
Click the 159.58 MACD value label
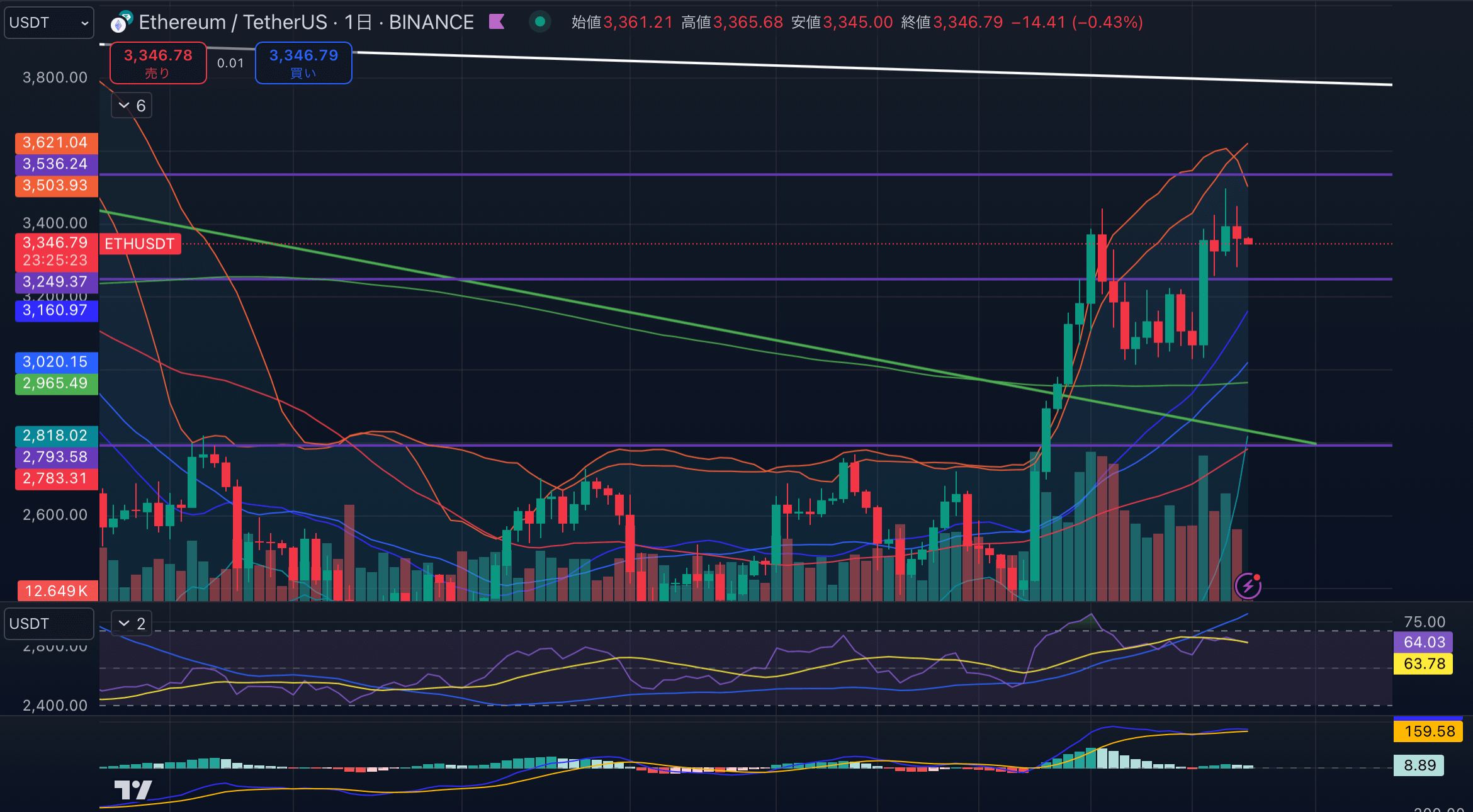tap(1429, 731)
